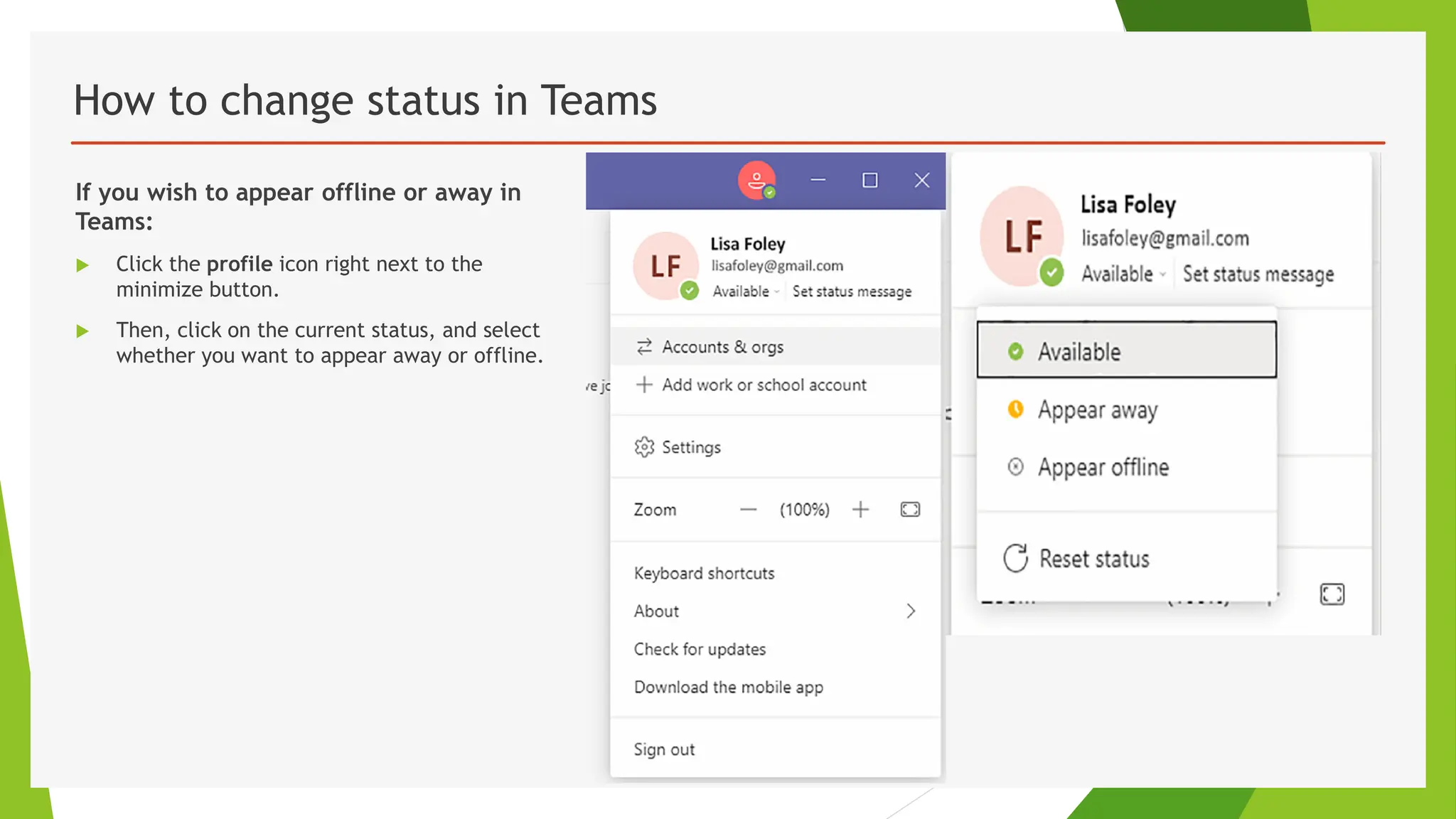Viewport: 1456px width, 819px height.
Task: Click the Settings gear icon
Action: (644, 447)
